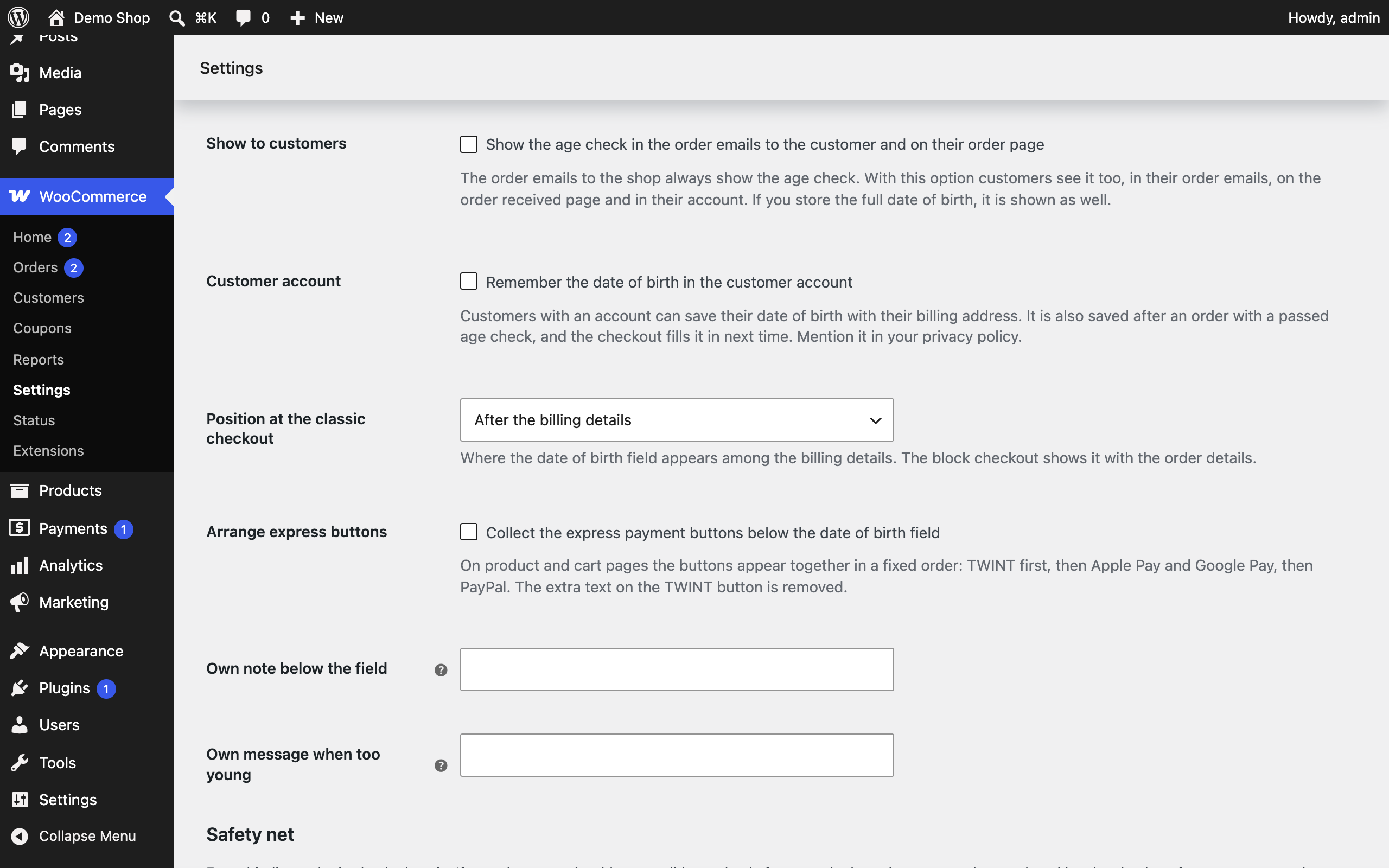Click help icon for Own message when too young
This screenshot has width=1389, height=868.
[441, 765]
